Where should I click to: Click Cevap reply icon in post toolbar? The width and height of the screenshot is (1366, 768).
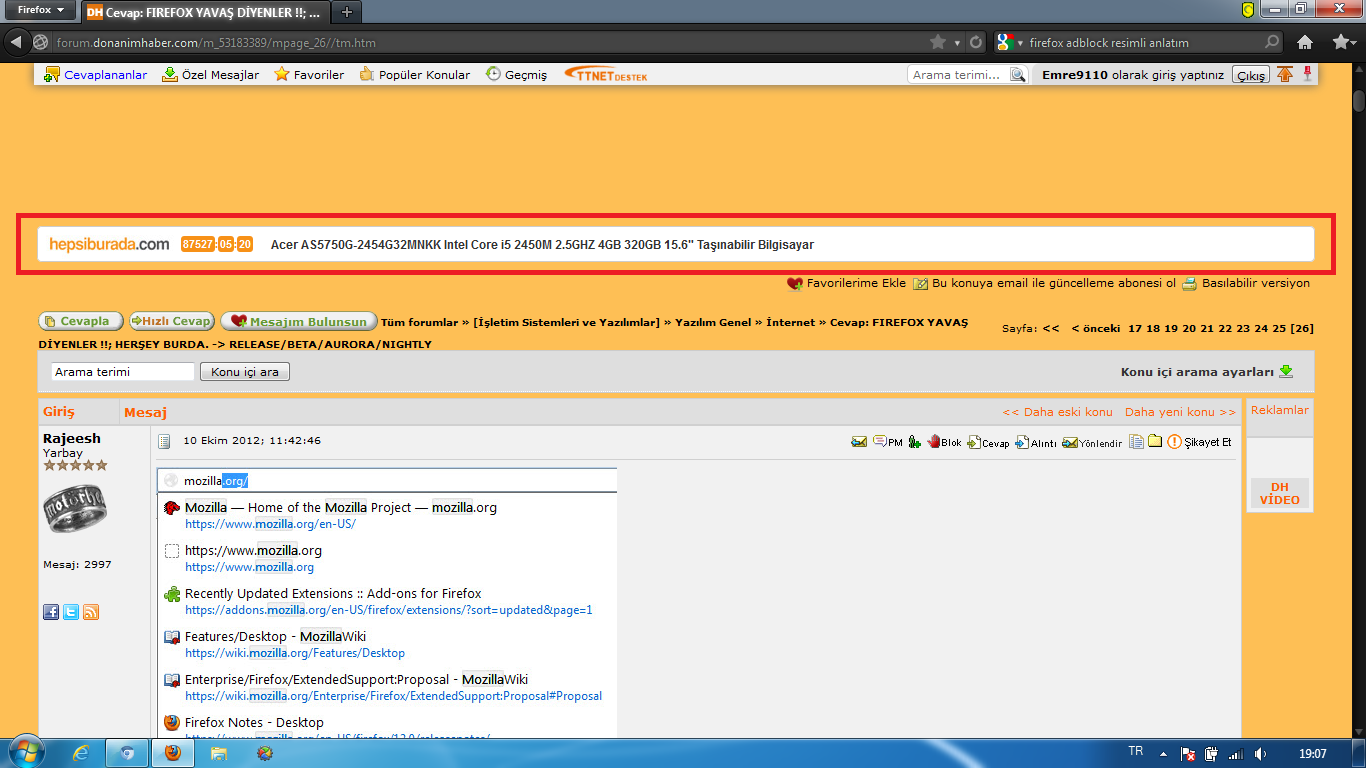tap(989, 442)
